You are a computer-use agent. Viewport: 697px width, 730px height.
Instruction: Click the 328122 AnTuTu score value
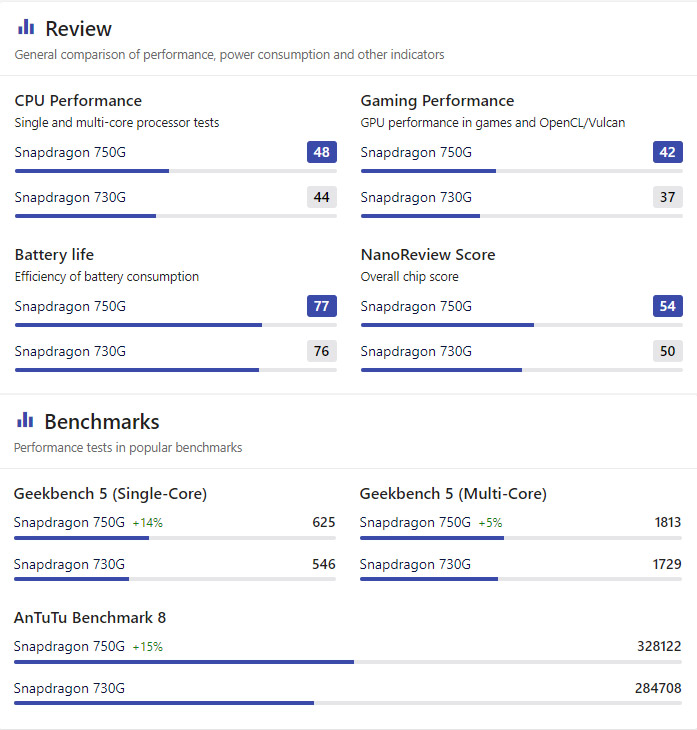tap(659, 646)
